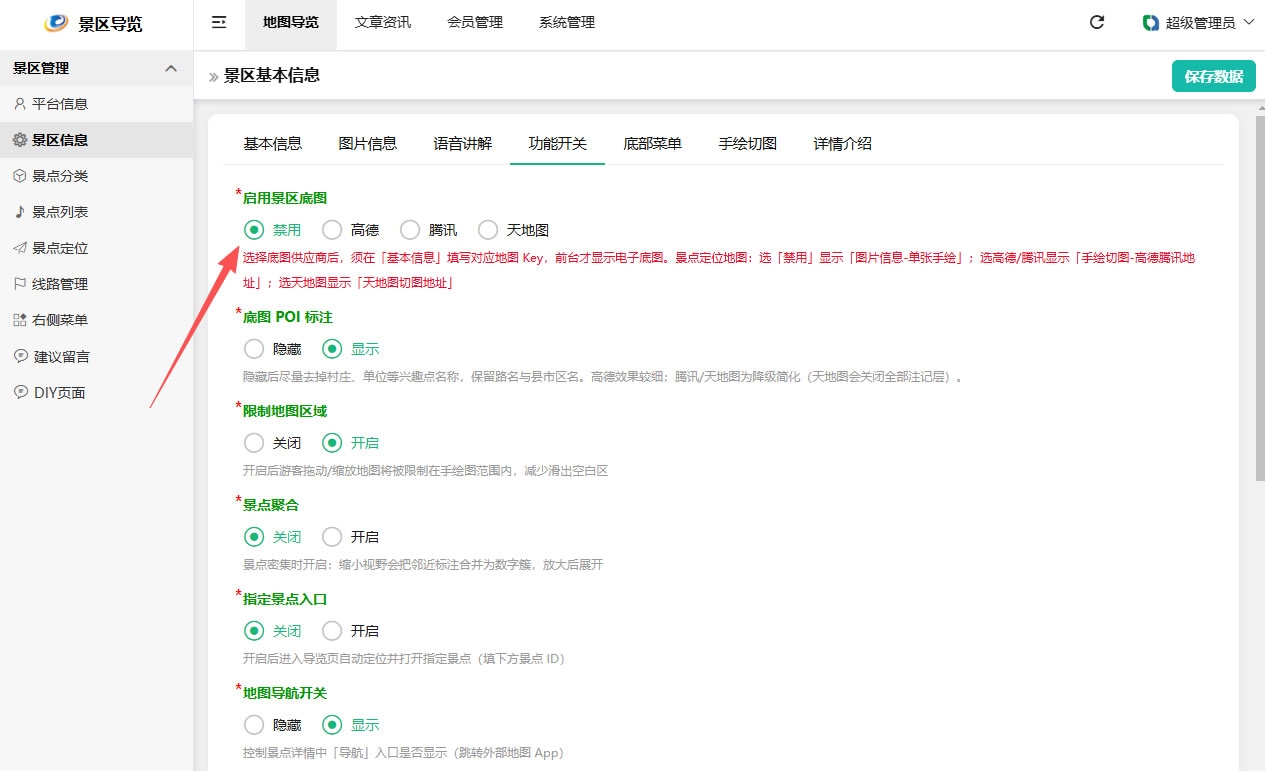
Task: Set 景点聚合 to 开启
Action: 332,537
